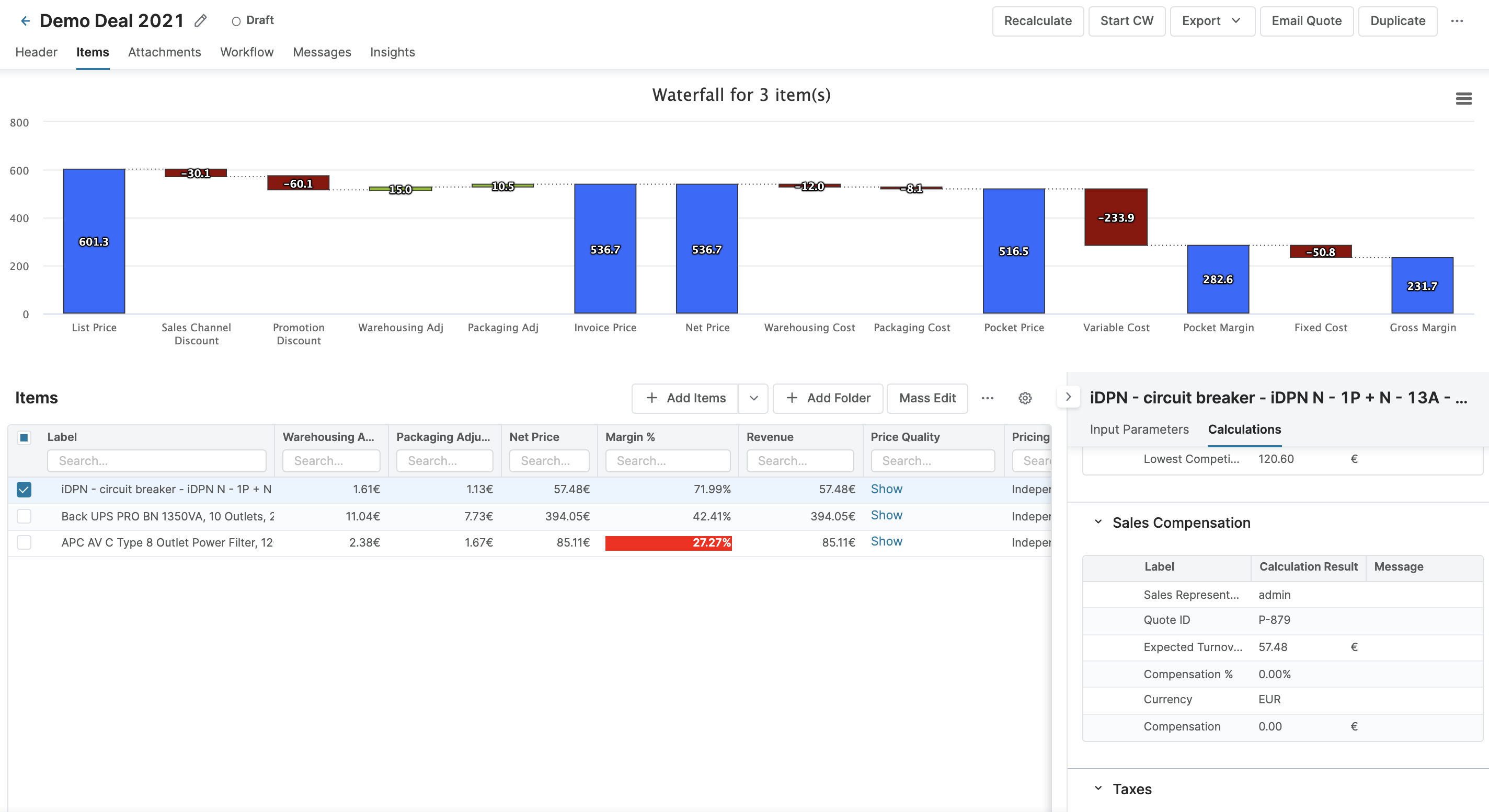The image size is (1489, 812).
Task: Collapse the detail panel with right chevron
Action: [x=1068, y=397]
